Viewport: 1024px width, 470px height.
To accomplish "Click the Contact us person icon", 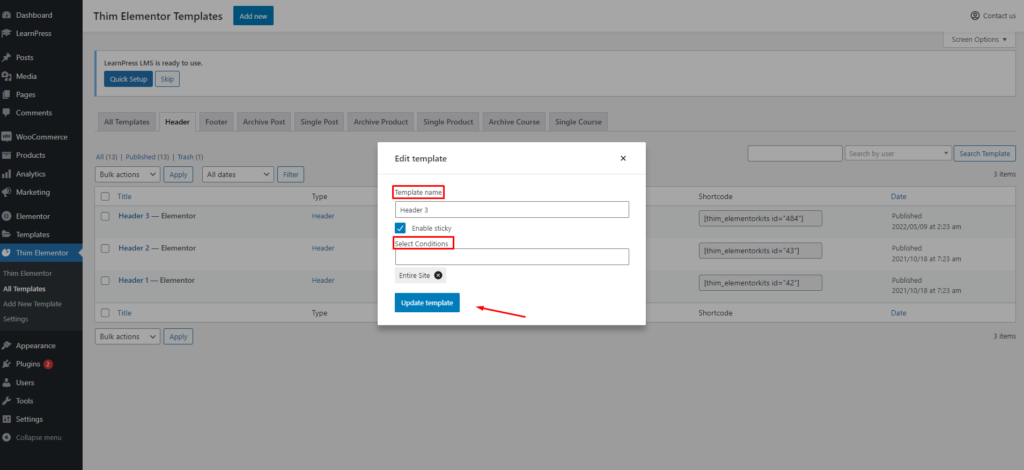I will pyautogui.click(x=975, y=15).
